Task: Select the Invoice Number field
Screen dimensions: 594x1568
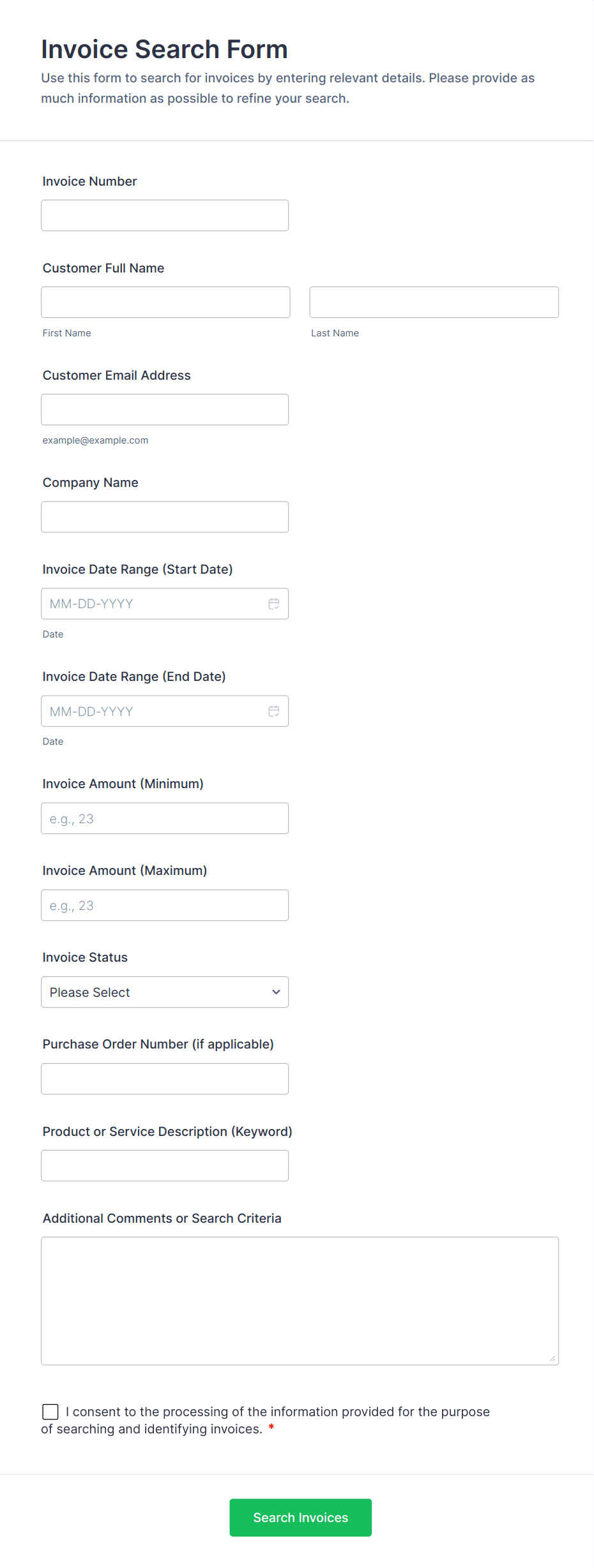Action: click(x=164, y=215)
